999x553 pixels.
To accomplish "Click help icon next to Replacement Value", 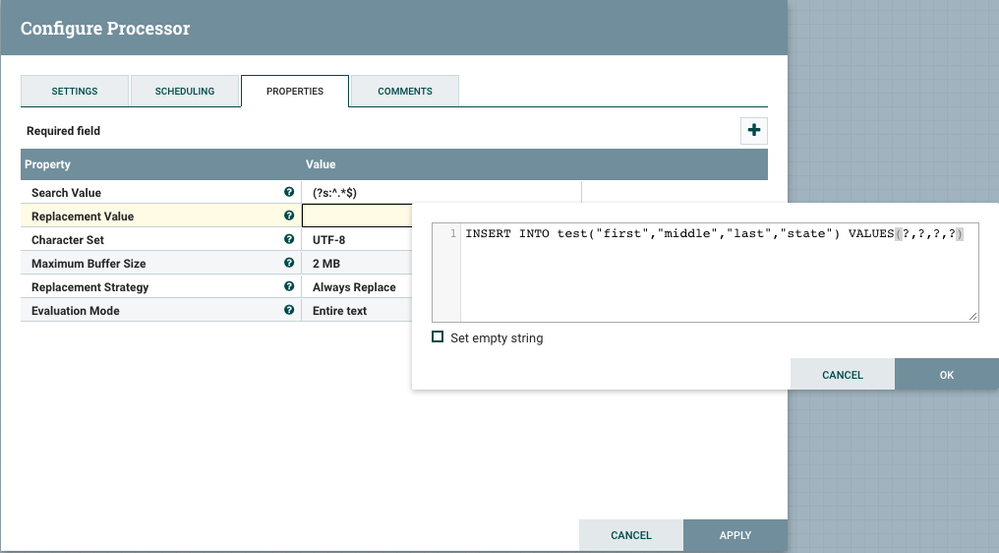I will 289,216.
